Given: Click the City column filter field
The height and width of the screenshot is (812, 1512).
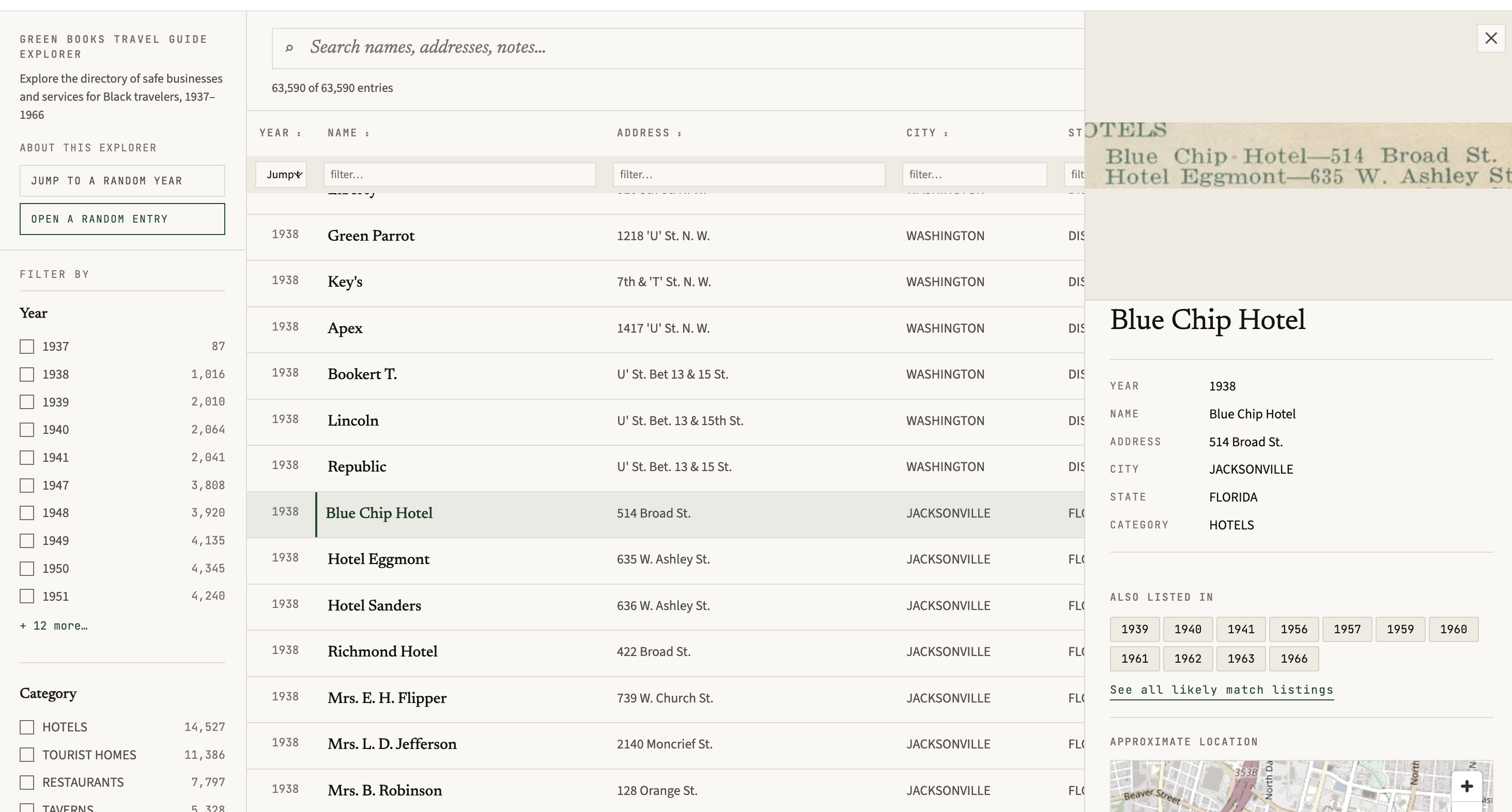Looking at the screenshot, I should tap(975, 175).
